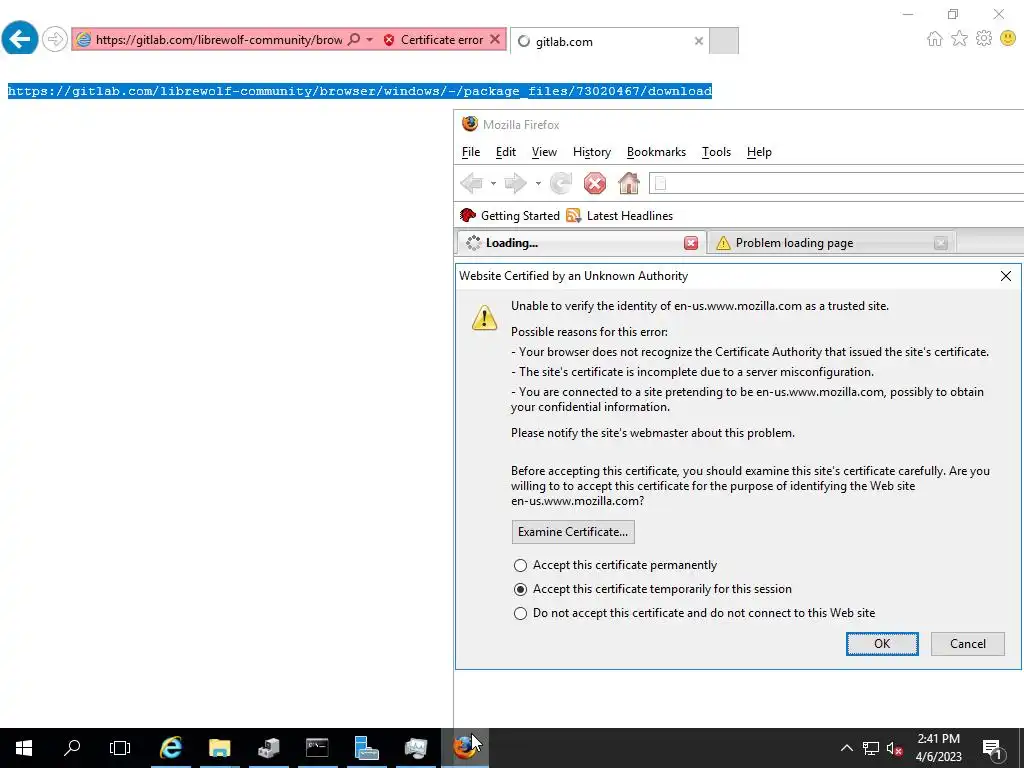This screenshot has height=768, width=1024.
Task: Click Firefox Back arrow button
Action: [472, 184]
